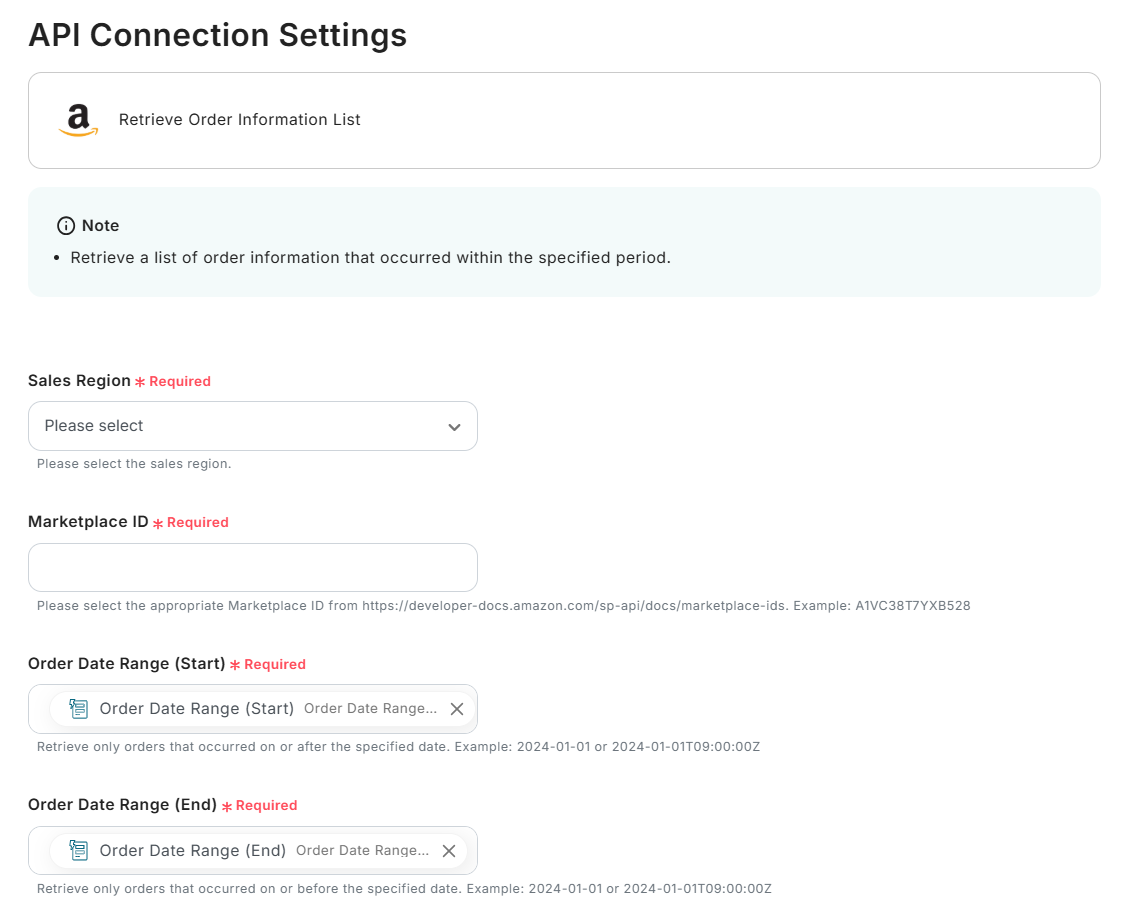The height and width of the screenshot is (913, 1127).
Task: Click the red asterisk beside Marketplace ID
Action: click(x=158, y=523)
